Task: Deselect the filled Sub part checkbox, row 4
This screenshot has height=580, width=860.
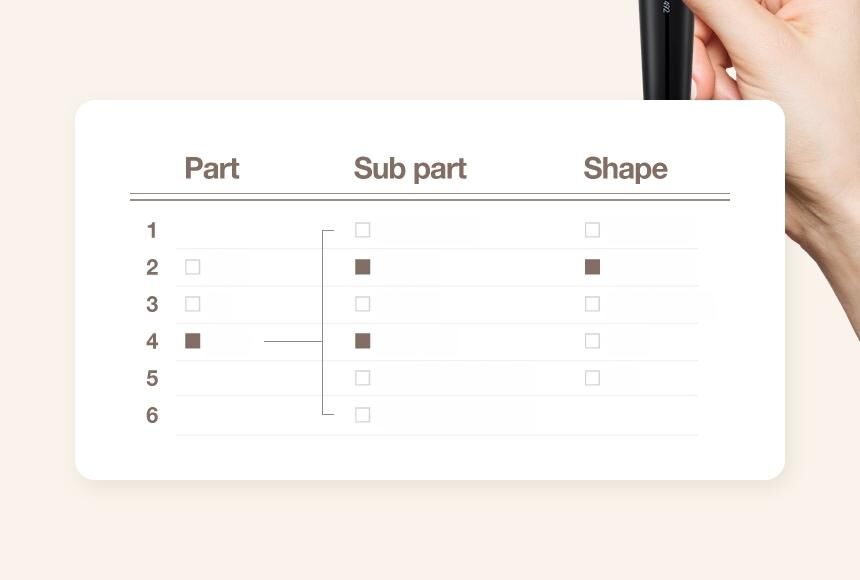Action: pyautogui.click(x=363, y=341)
